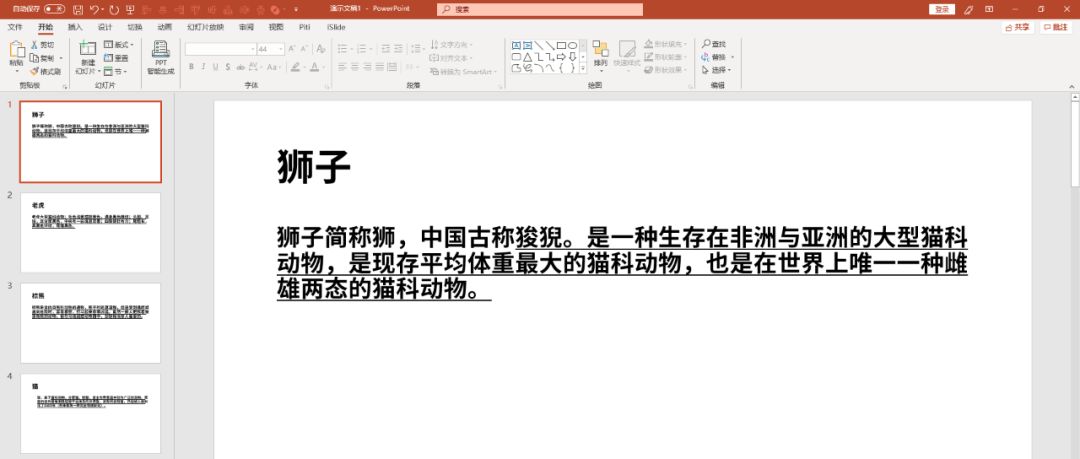Open the Piti tab
The image size is (1080, 459).
(305, 27)
